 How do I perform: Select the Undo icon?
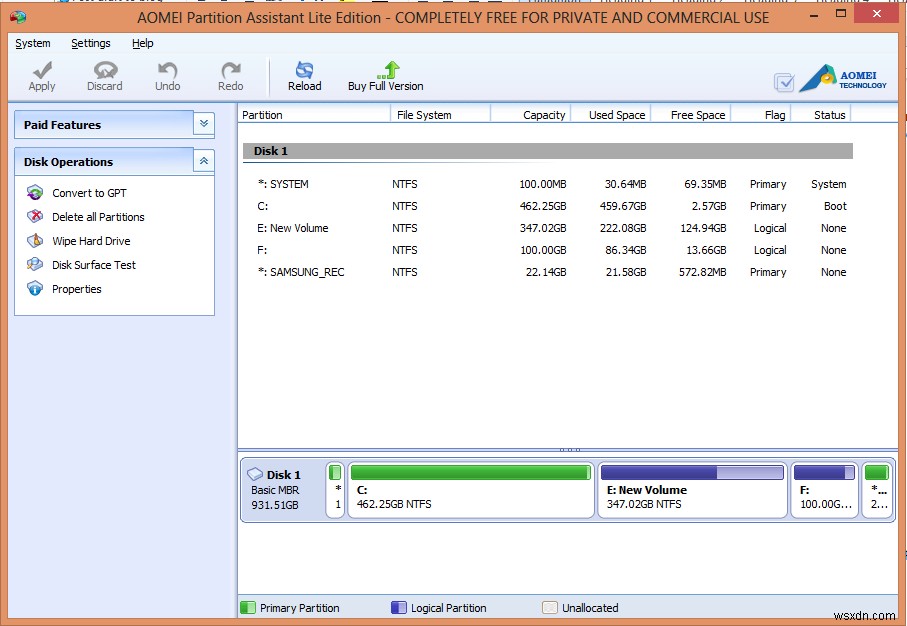[167, 75]
